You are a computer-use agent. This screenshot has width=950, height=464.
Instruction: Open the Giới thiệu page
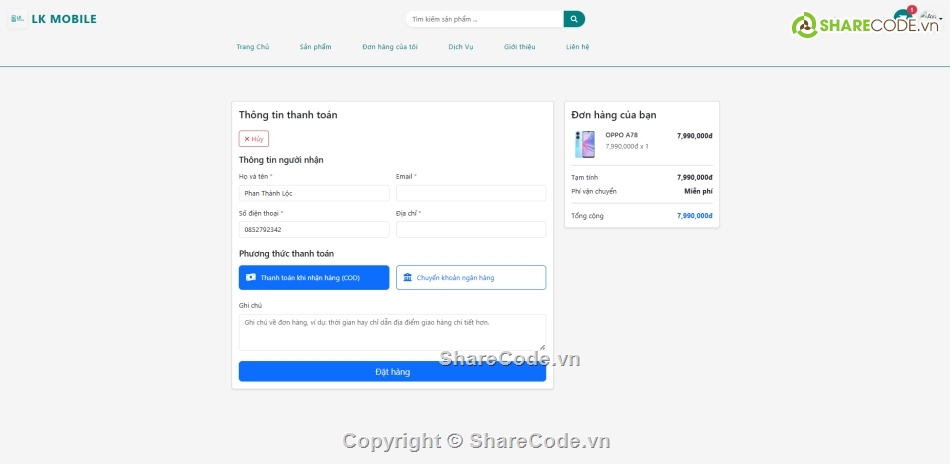click(519, 47)
